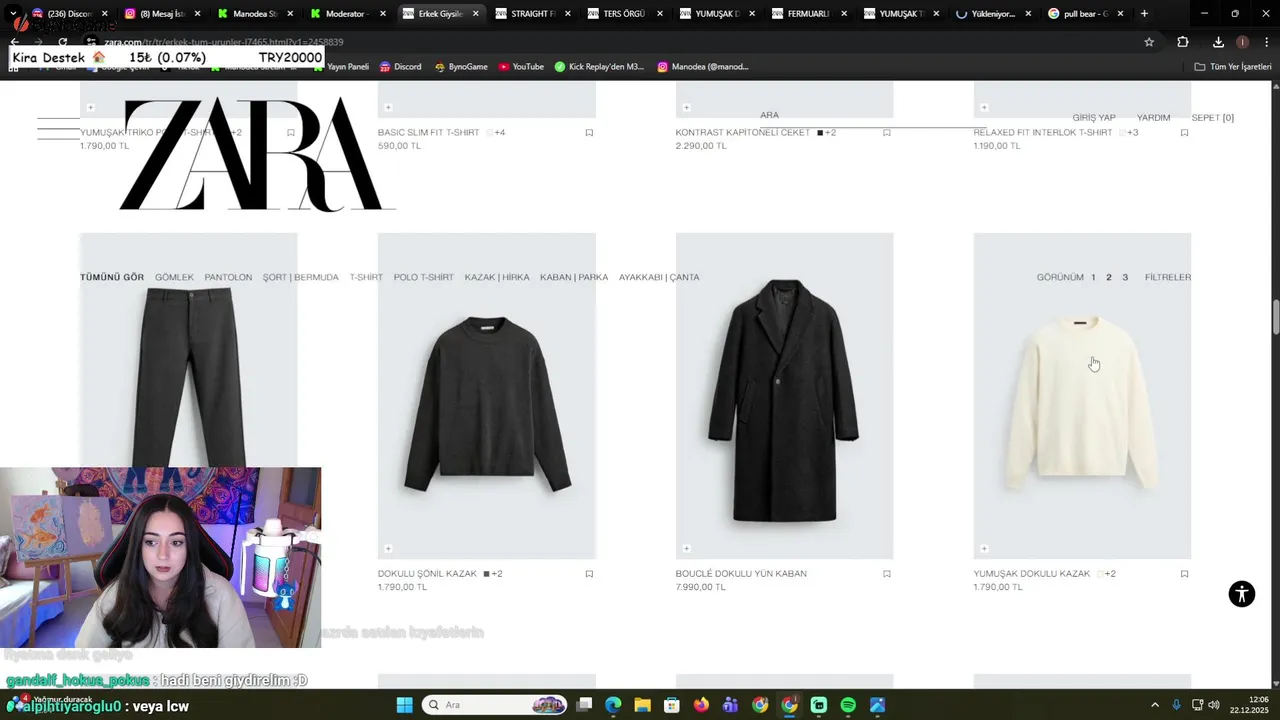Switch to view layout 1
Viewport: 1280px width, 720px height.
pyautogui.click(x=1093, y=277)
